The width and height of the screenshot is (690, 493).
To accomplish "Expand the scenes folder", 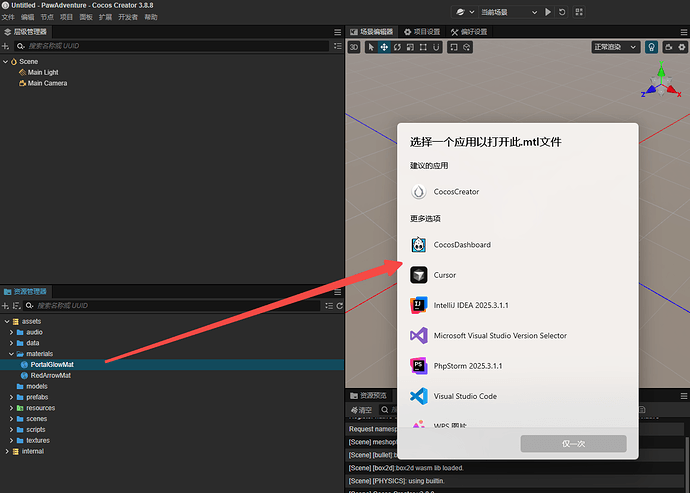I will click(x=11, y=419).
